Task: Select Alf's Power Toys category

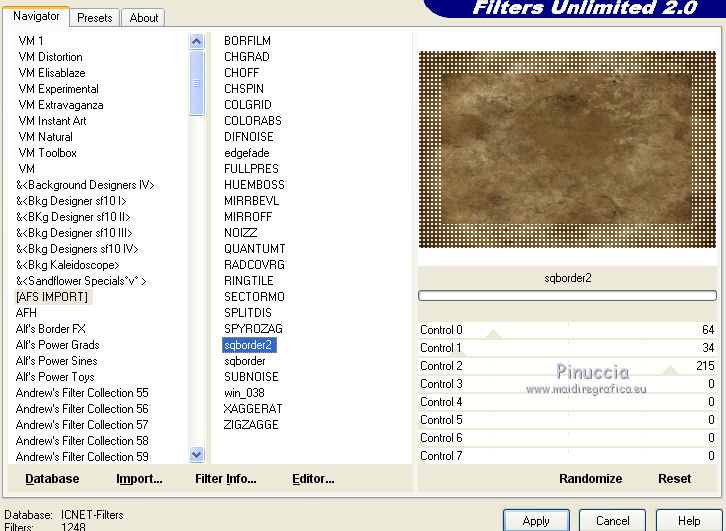Action: click(55, 377)
